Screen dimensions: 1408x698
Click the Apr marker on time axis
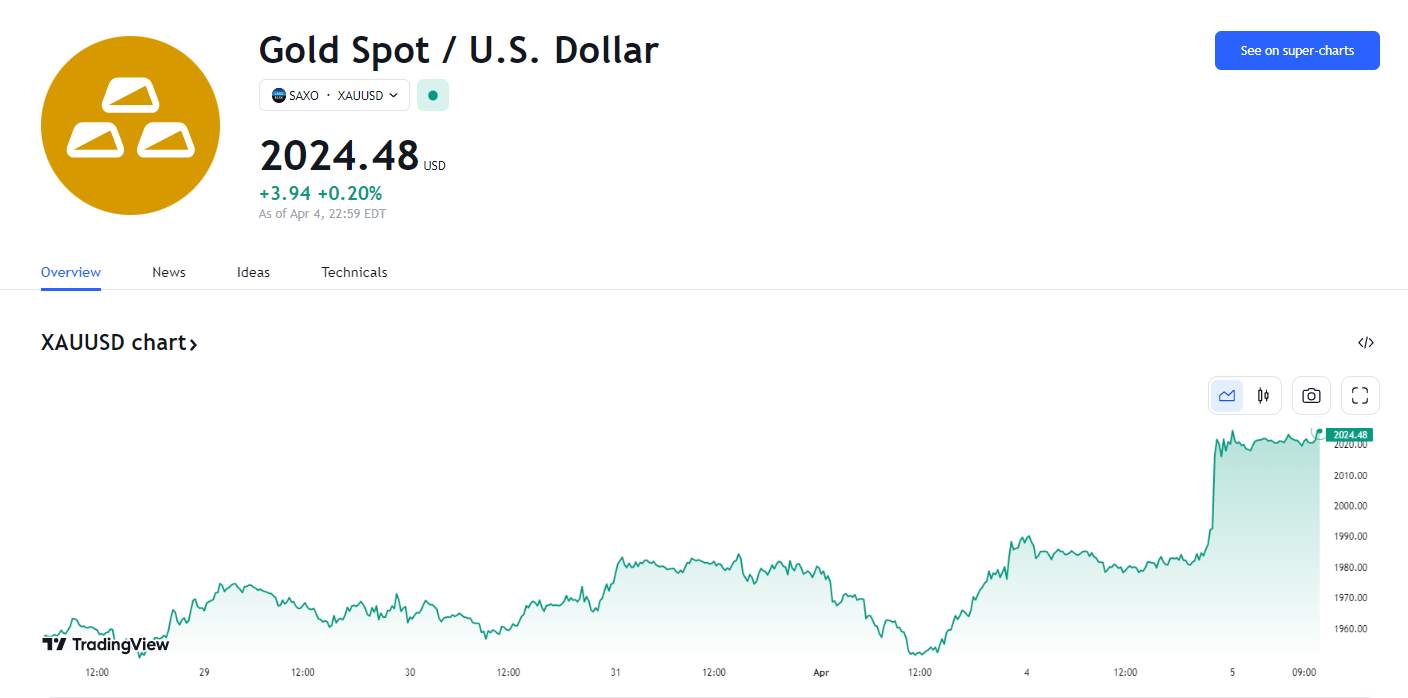[820, 673]
